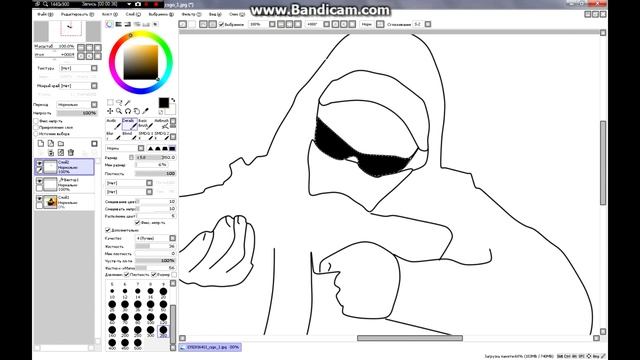Adjust the brush size slider
The height and width of the screenshot is (360, 640).
tap(155, 157)
